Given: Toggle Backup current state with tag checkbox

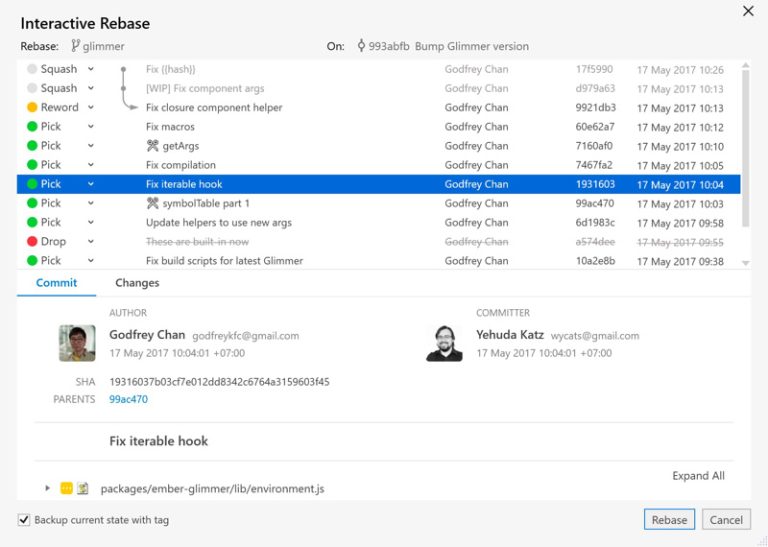Looking at the screenshot, I should coord(24,520).
